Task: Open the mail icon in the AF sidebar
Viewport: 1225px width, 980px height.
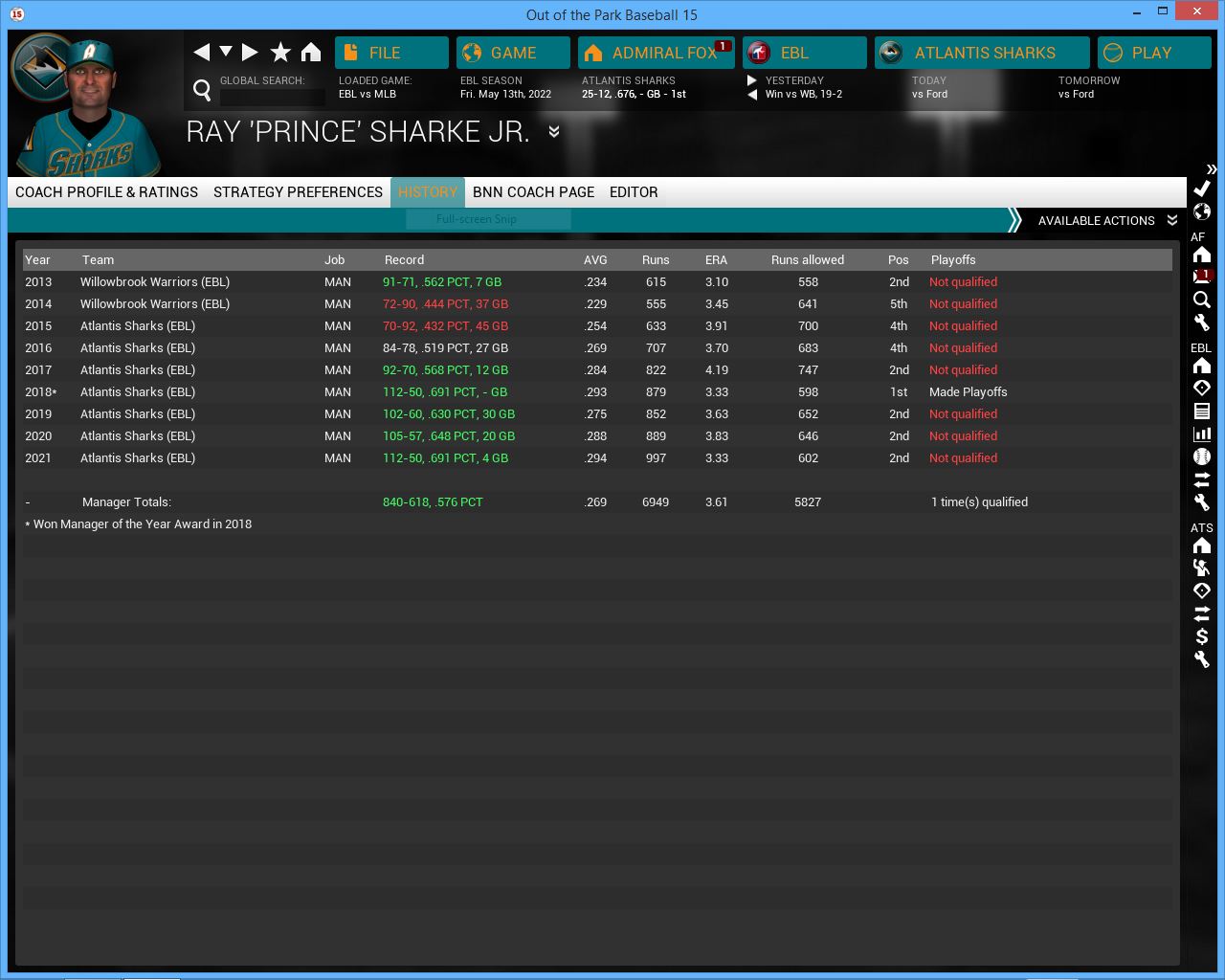Action: pyautogui.click(x=1202, y=277)
